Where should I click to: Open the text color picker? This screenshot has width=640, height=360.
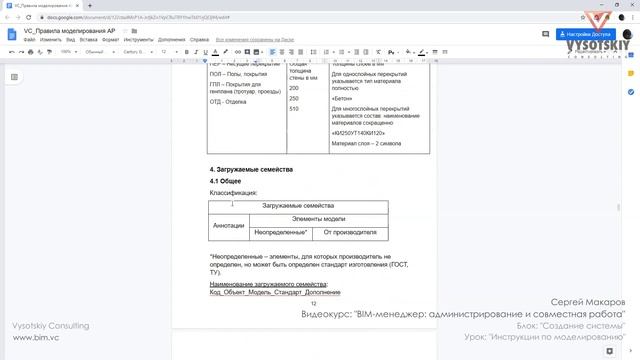215,52
